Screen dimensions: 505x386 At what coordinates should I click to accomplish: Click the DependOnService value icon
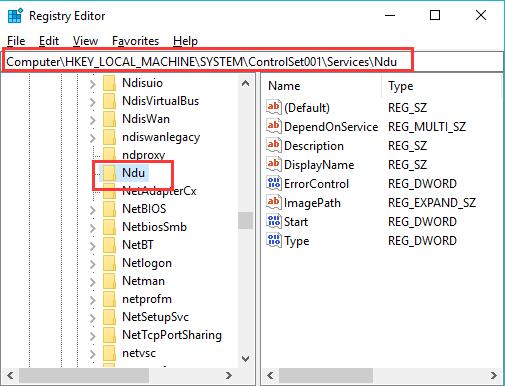point(274,126)
